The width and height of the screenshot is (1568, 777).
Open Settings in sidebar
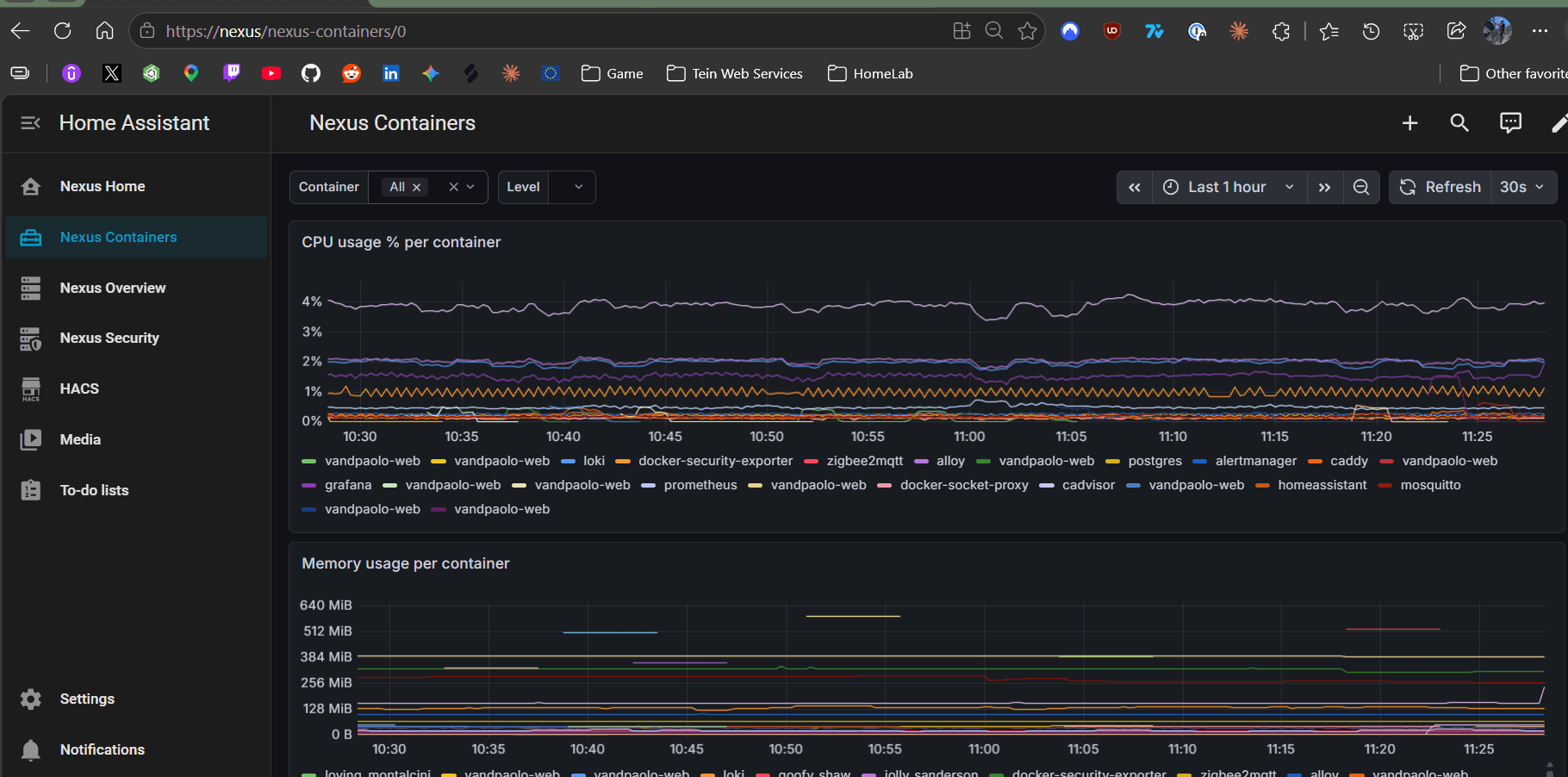[136, 699]
